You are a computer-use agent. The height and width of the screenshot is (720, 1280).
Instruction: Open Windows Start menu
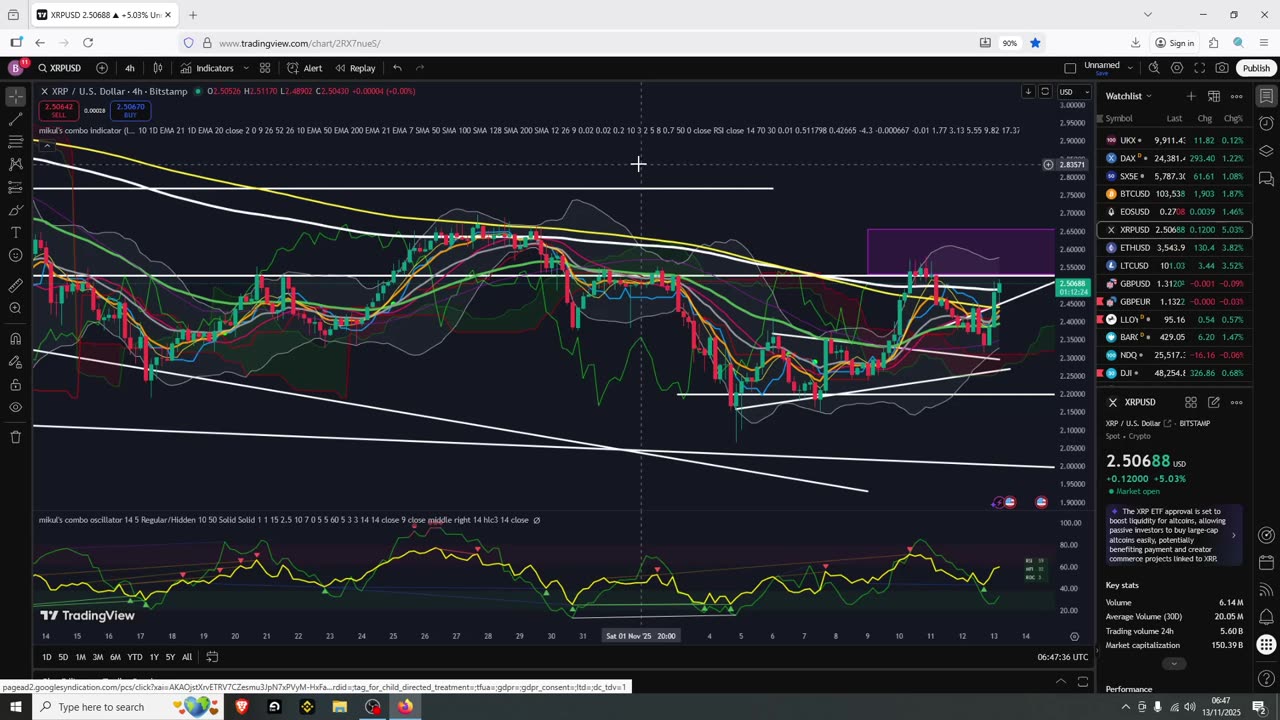(15, 707)
